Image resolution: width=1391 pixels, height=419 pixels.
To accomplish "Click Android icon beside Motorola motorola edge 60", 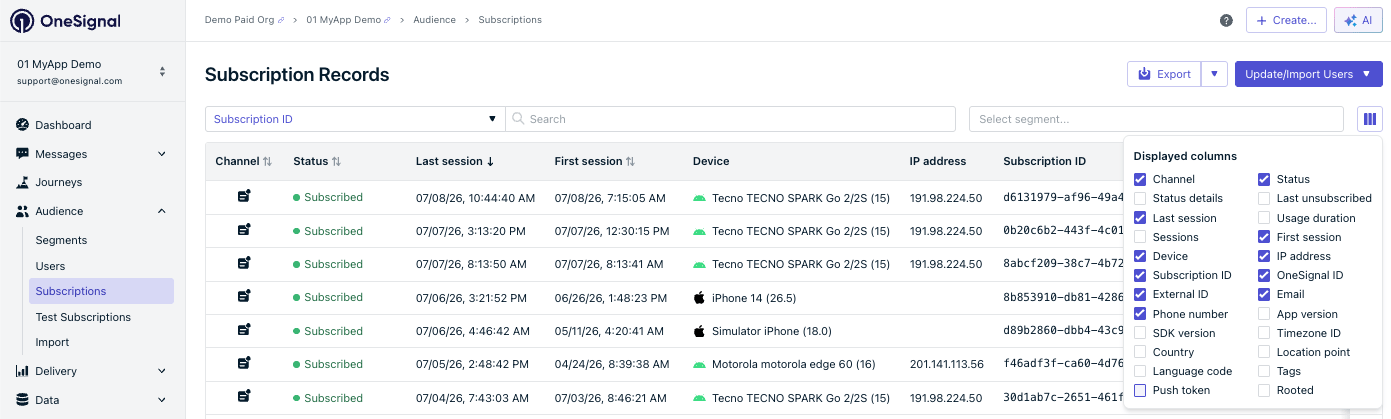I will click(699, 364).
